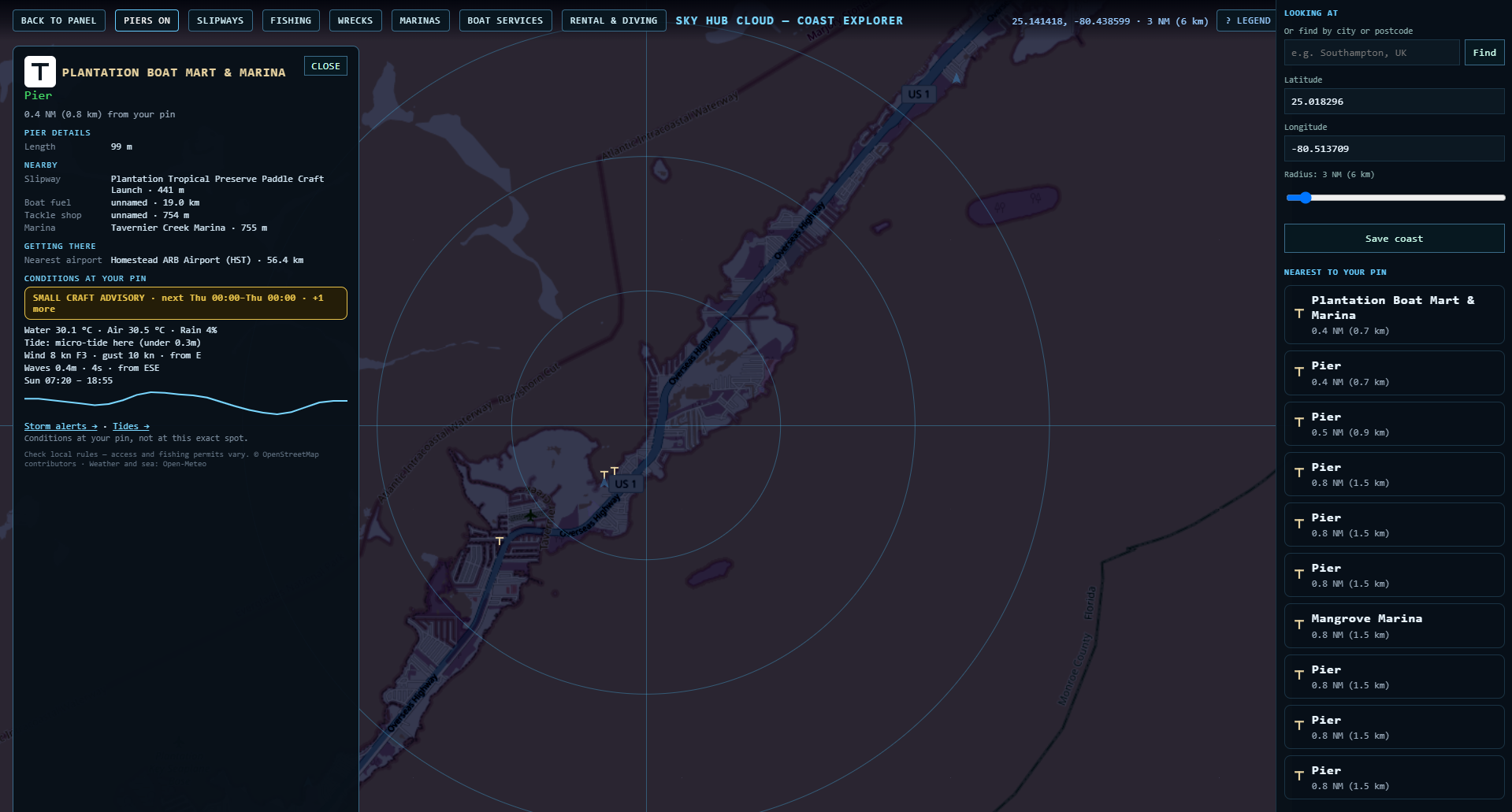
Task: Click the pier map marker southwest near the airstrip
Action: (499, 540)
